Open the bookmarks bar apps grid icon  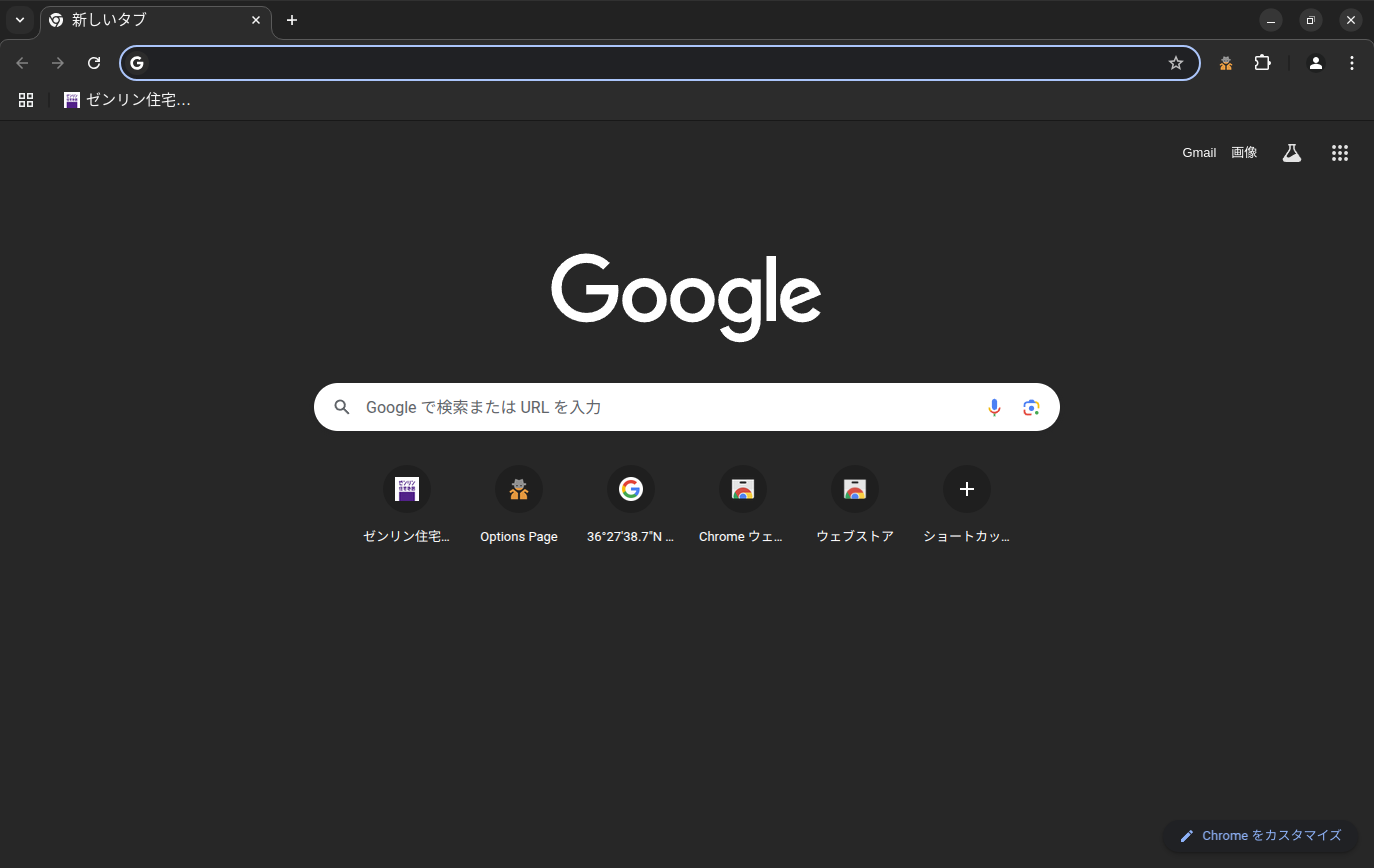coord(26,100)
